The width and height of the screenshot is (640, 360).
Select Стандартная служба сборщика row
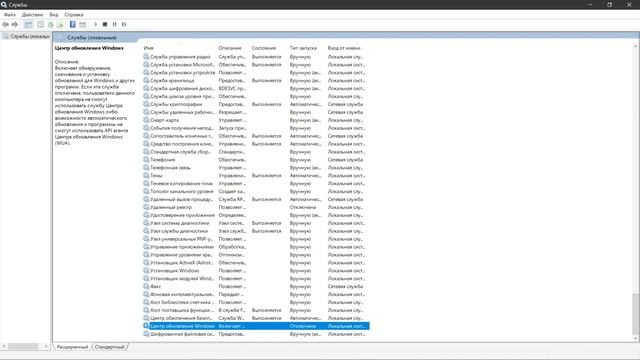pos(256,152)
